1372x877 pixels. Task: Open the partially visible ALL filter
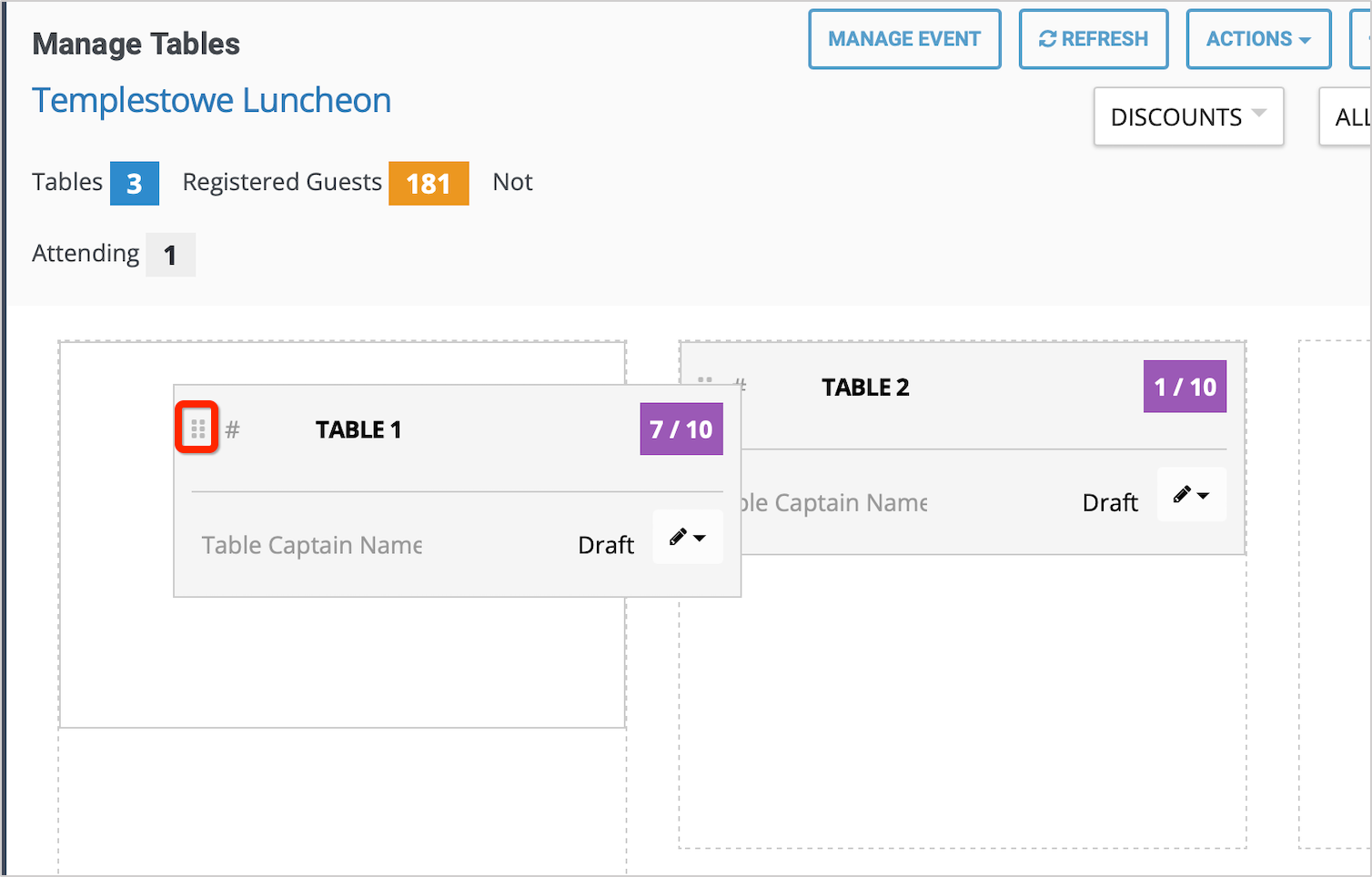click(x=1353, y=116)
